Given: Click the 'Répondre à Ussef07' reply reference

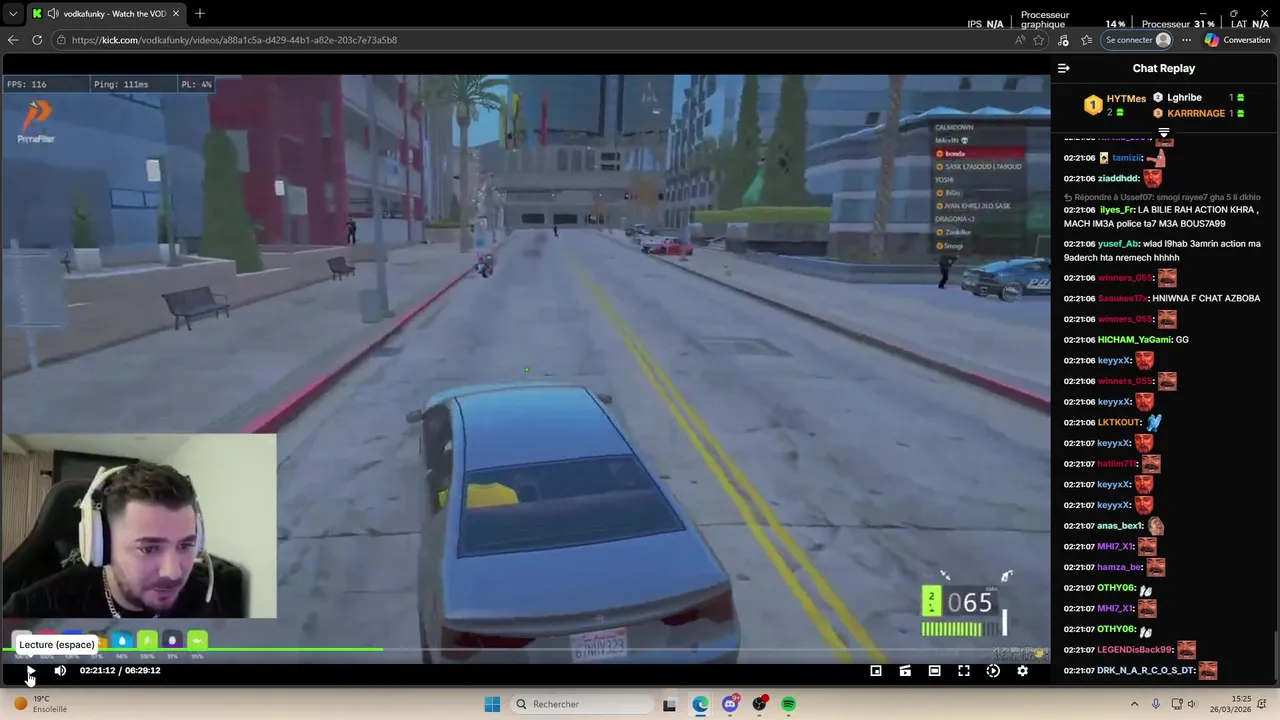Looking at the screenshot, I should click(1162, 197).
